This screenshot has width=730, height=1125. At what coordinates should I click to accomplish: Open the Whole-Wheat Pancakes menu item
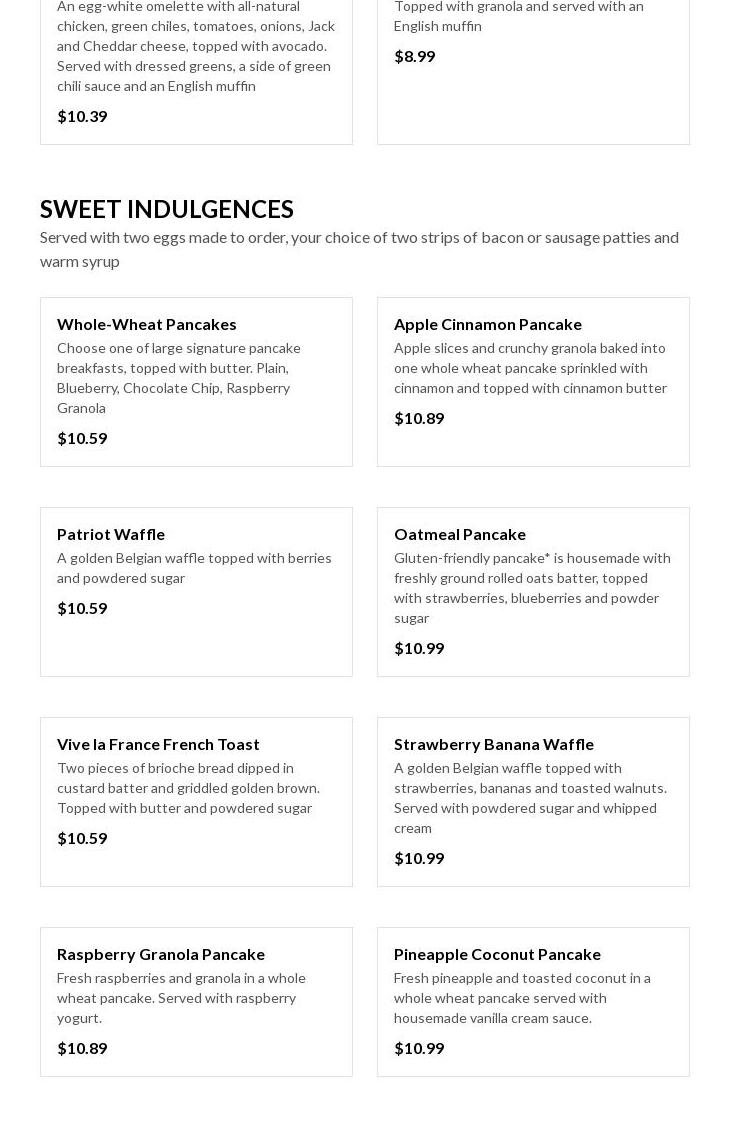(147, 324)
